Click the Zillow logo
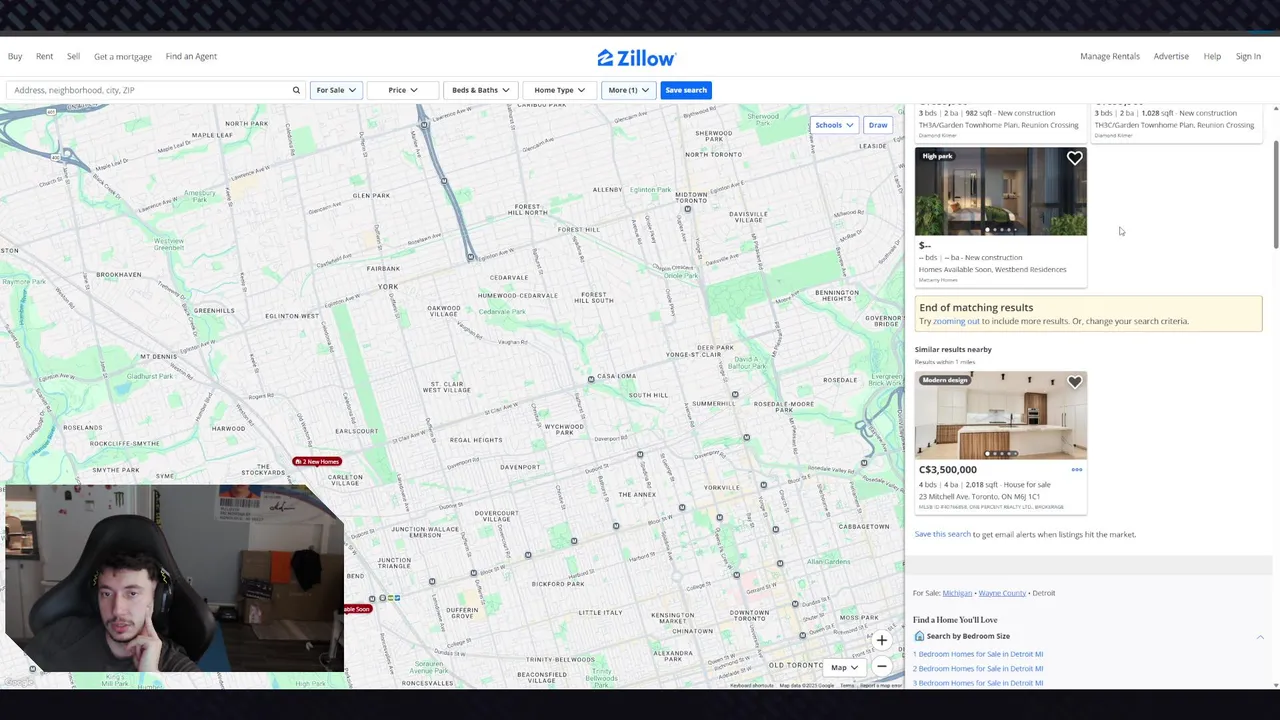Screen dimensions: 1280x720 click(637, 58)
